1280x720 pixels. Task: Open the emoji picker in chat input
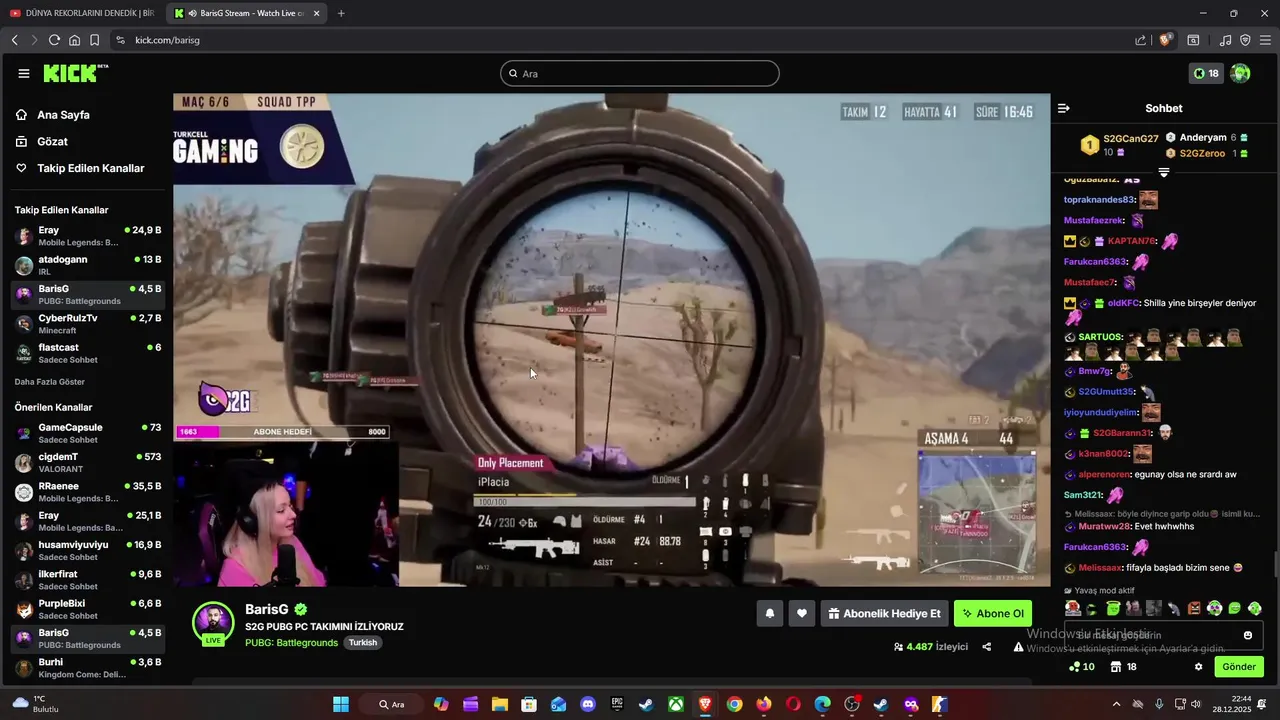point(1248,635)
